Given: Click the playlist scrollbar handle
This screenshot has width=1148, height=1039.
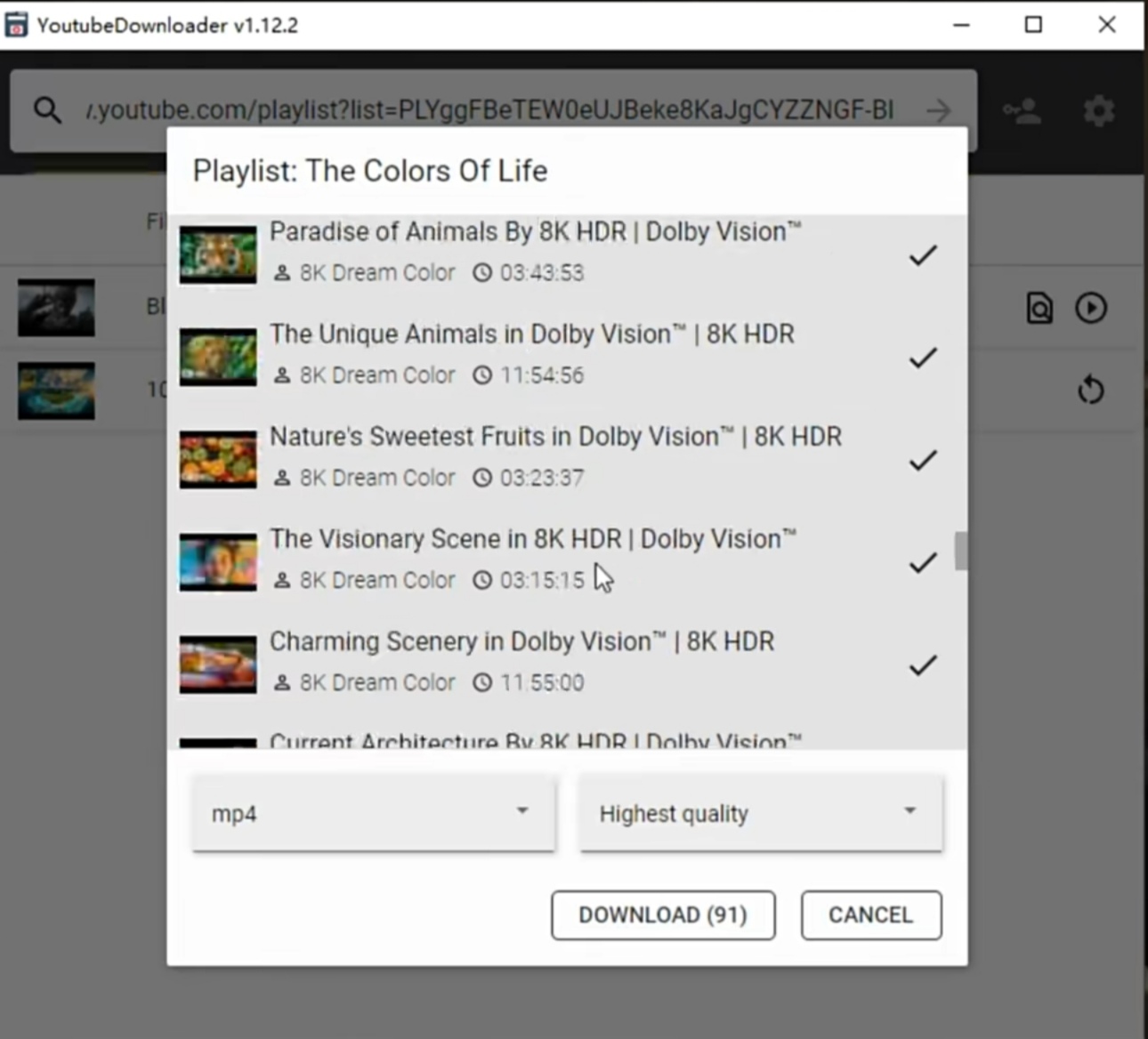Looking at the screenshot, I should click(960, 551).
